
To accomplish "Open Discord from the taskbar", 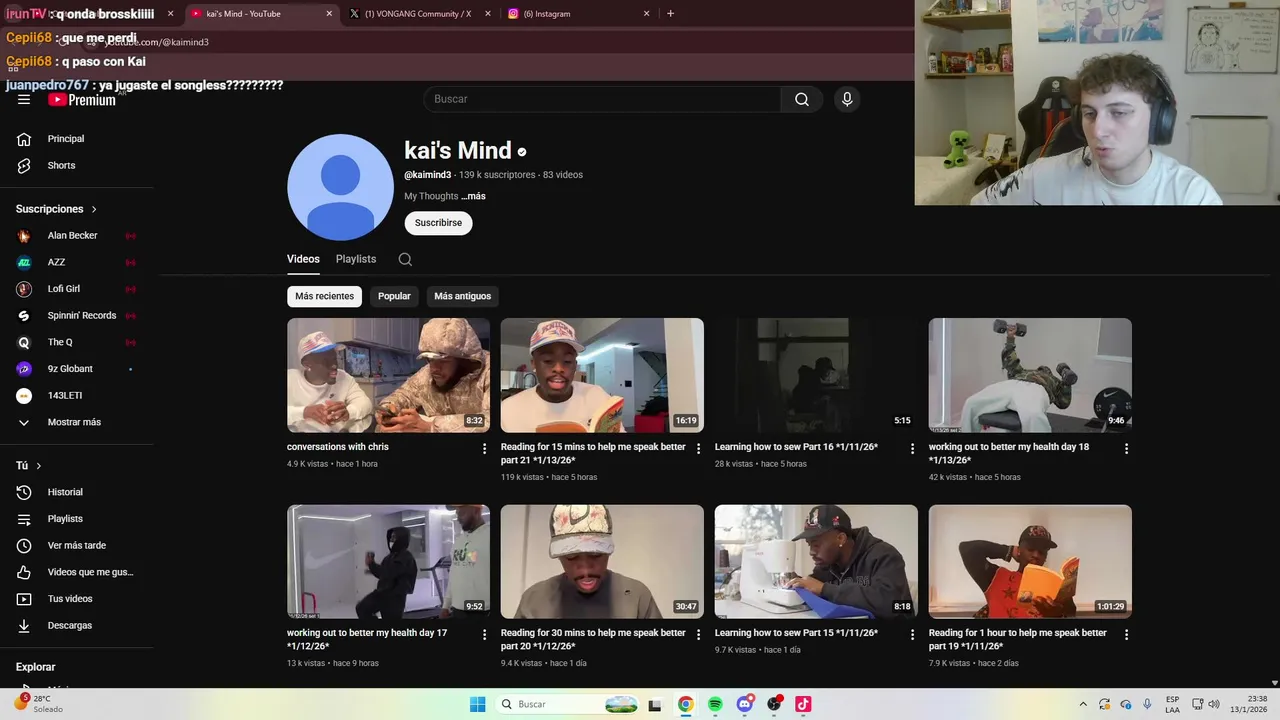I will tap(744, 704).
